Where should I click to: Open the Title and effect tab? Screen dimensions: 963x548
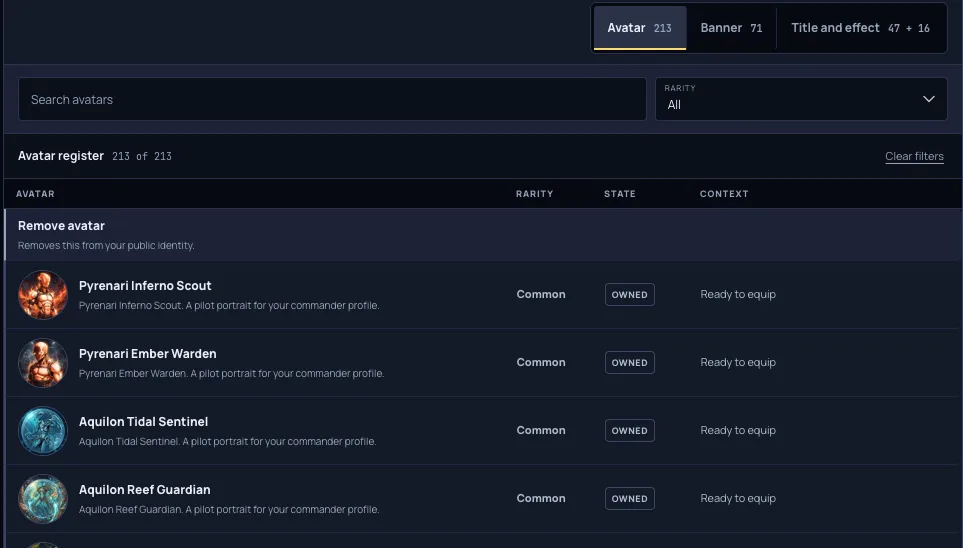(860, 28)
